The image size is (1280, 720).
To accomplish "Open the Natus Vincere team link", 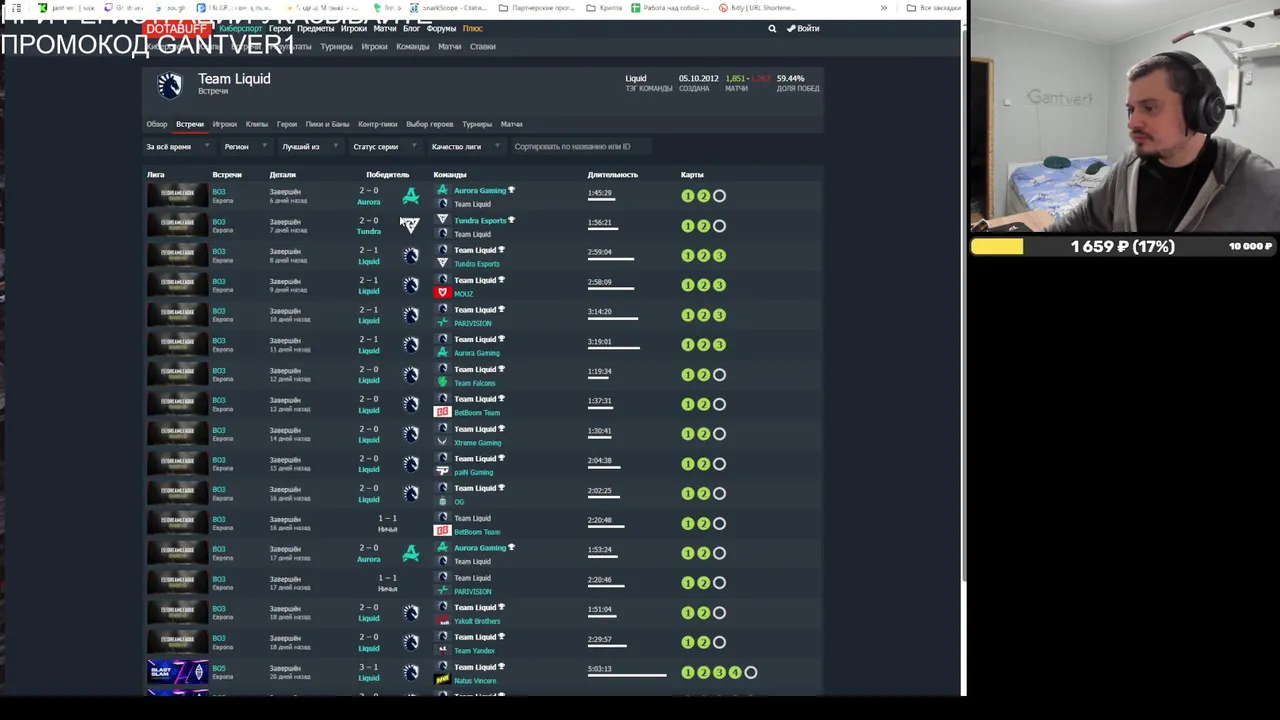I will 475,681.
